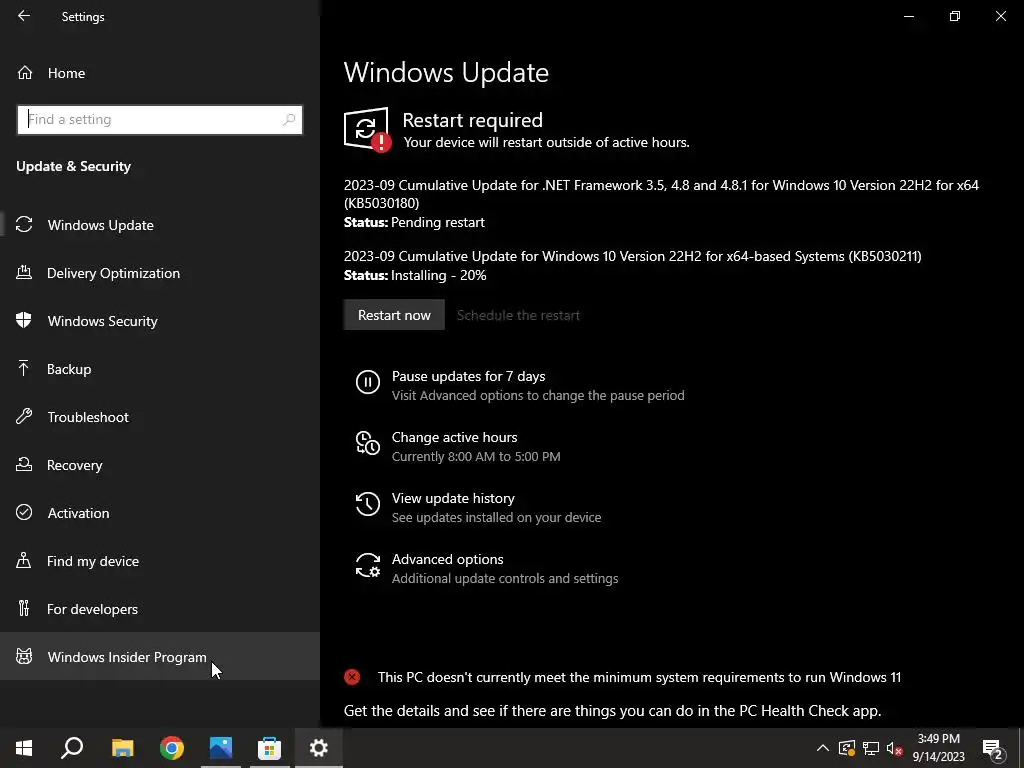Click the active hours clock icon
Screen dimensions: 1024x768
(x=368, y=443)
